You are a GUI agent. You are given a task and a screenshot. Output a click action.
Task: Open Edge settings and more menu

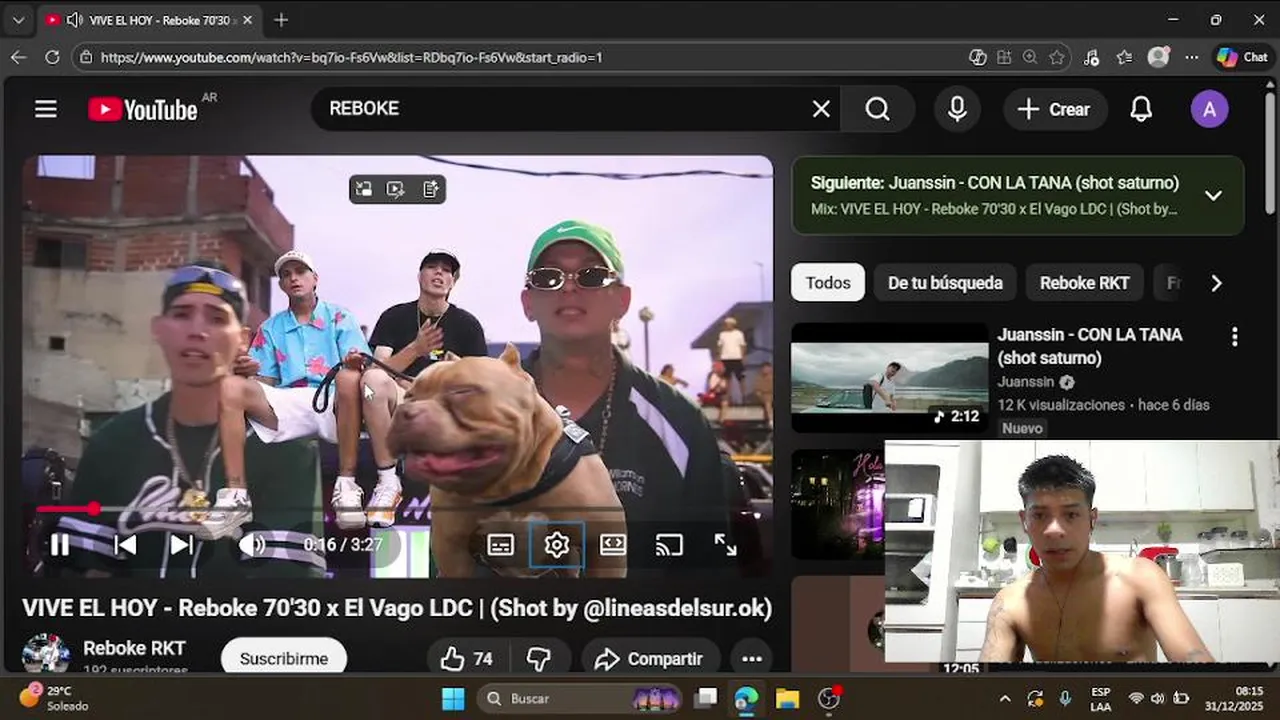pyautogui.click(x=1192, y=57)
